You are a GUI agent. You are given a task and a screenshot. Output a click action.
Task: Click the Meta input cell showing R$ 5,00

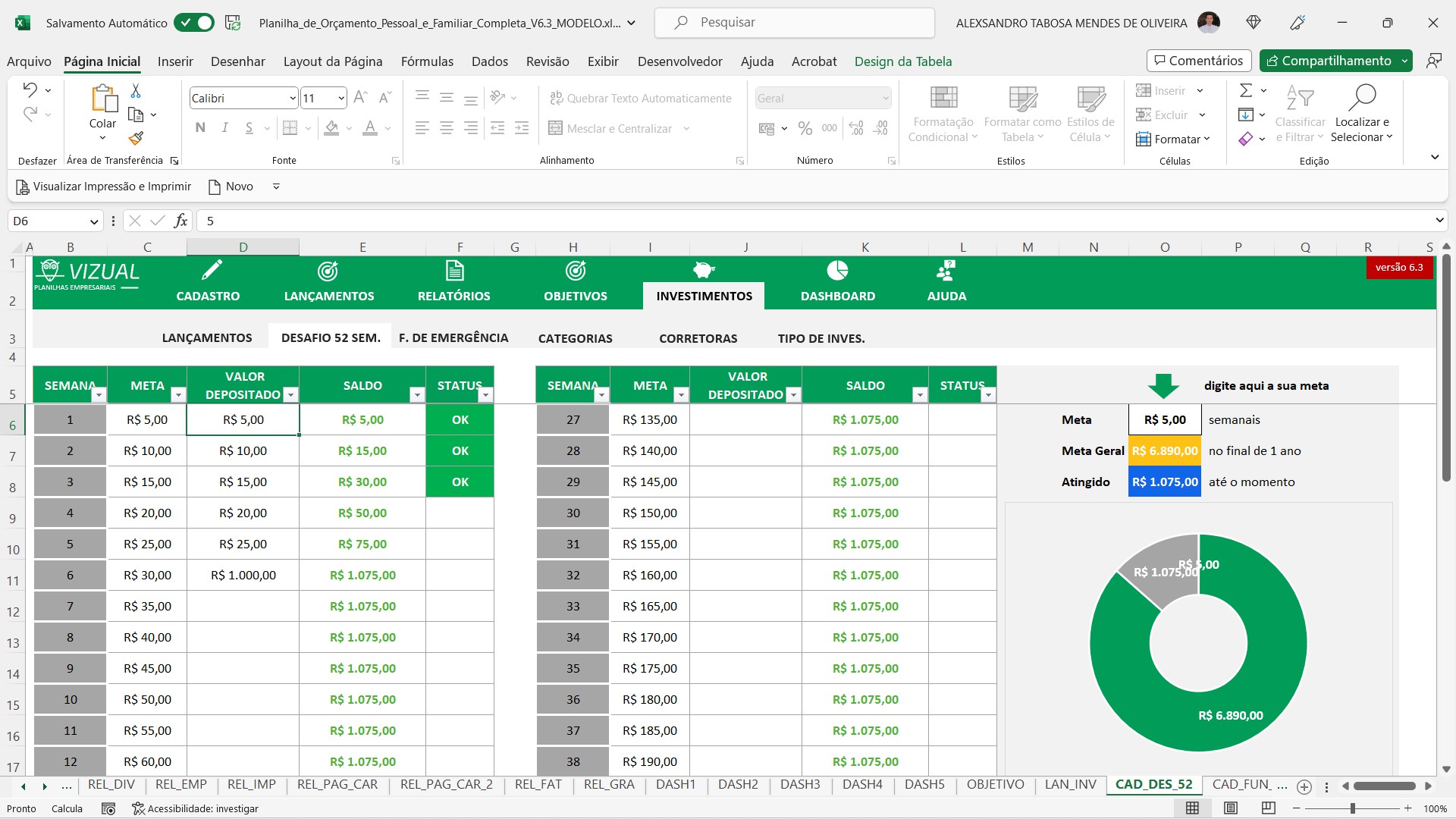point(1164,419)
